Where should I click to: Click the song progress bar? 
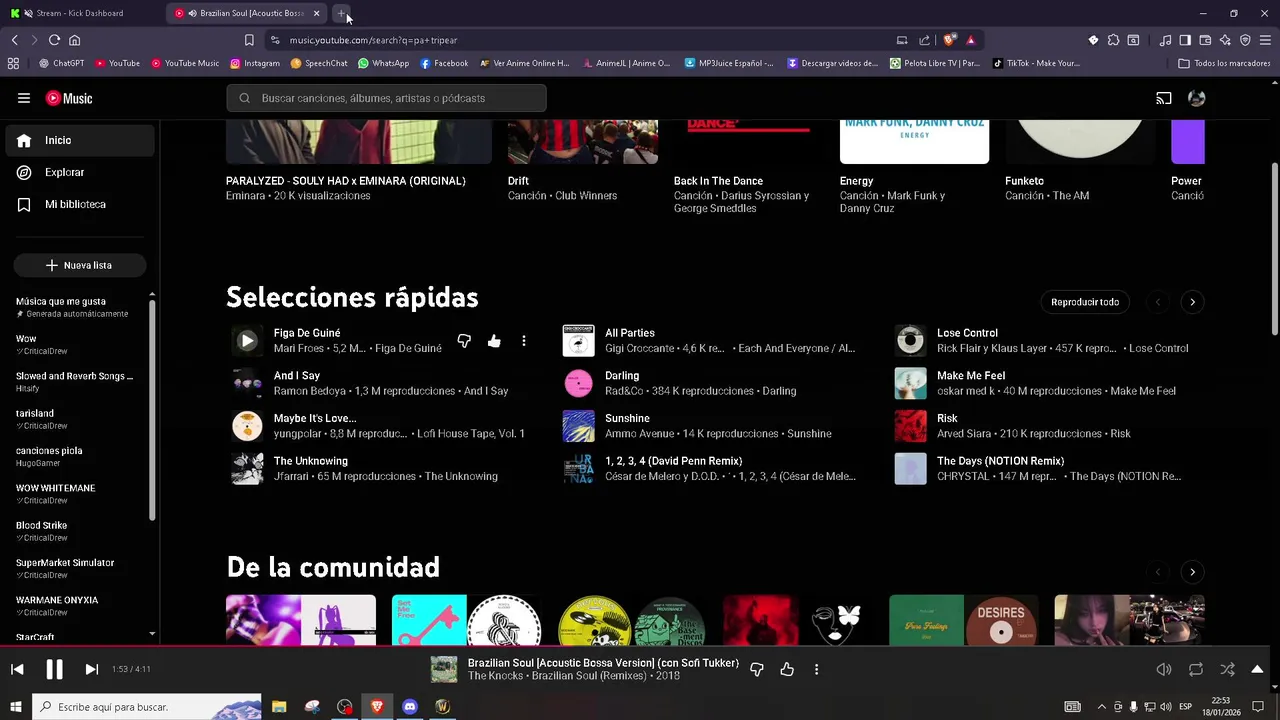coord(640,646)
